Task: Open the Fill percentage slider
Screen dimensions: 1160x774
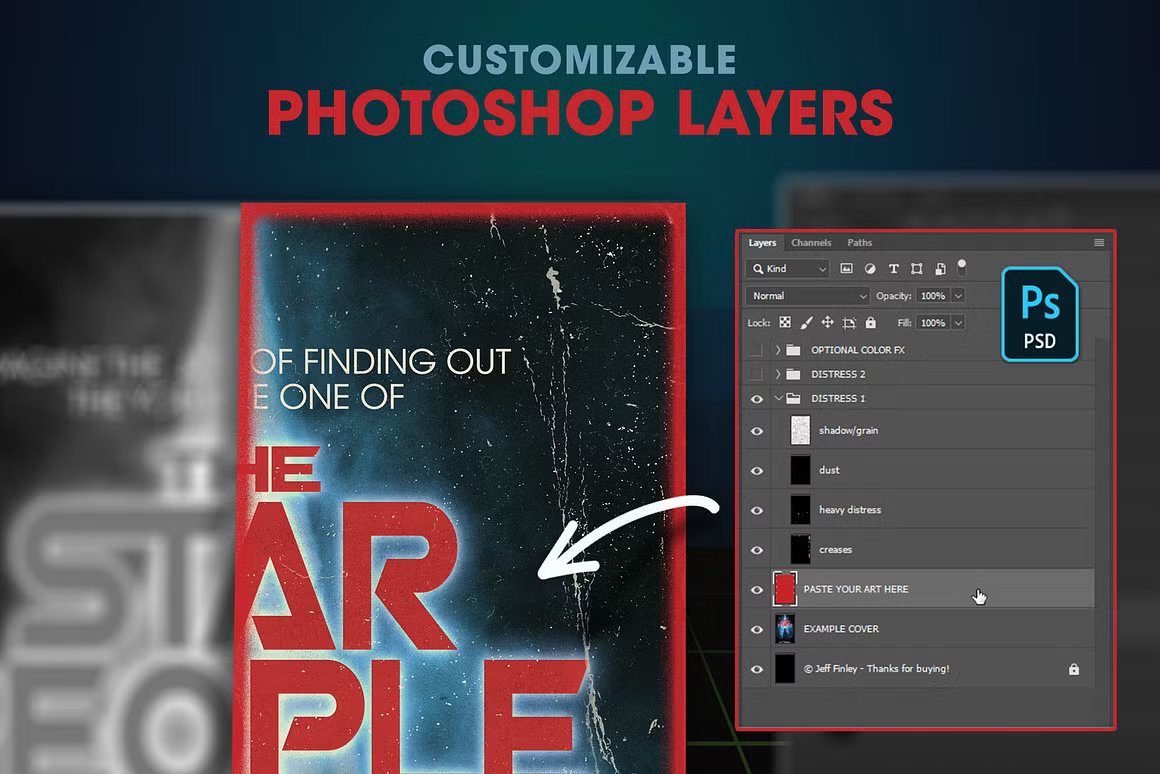Action: coord(958,323)
